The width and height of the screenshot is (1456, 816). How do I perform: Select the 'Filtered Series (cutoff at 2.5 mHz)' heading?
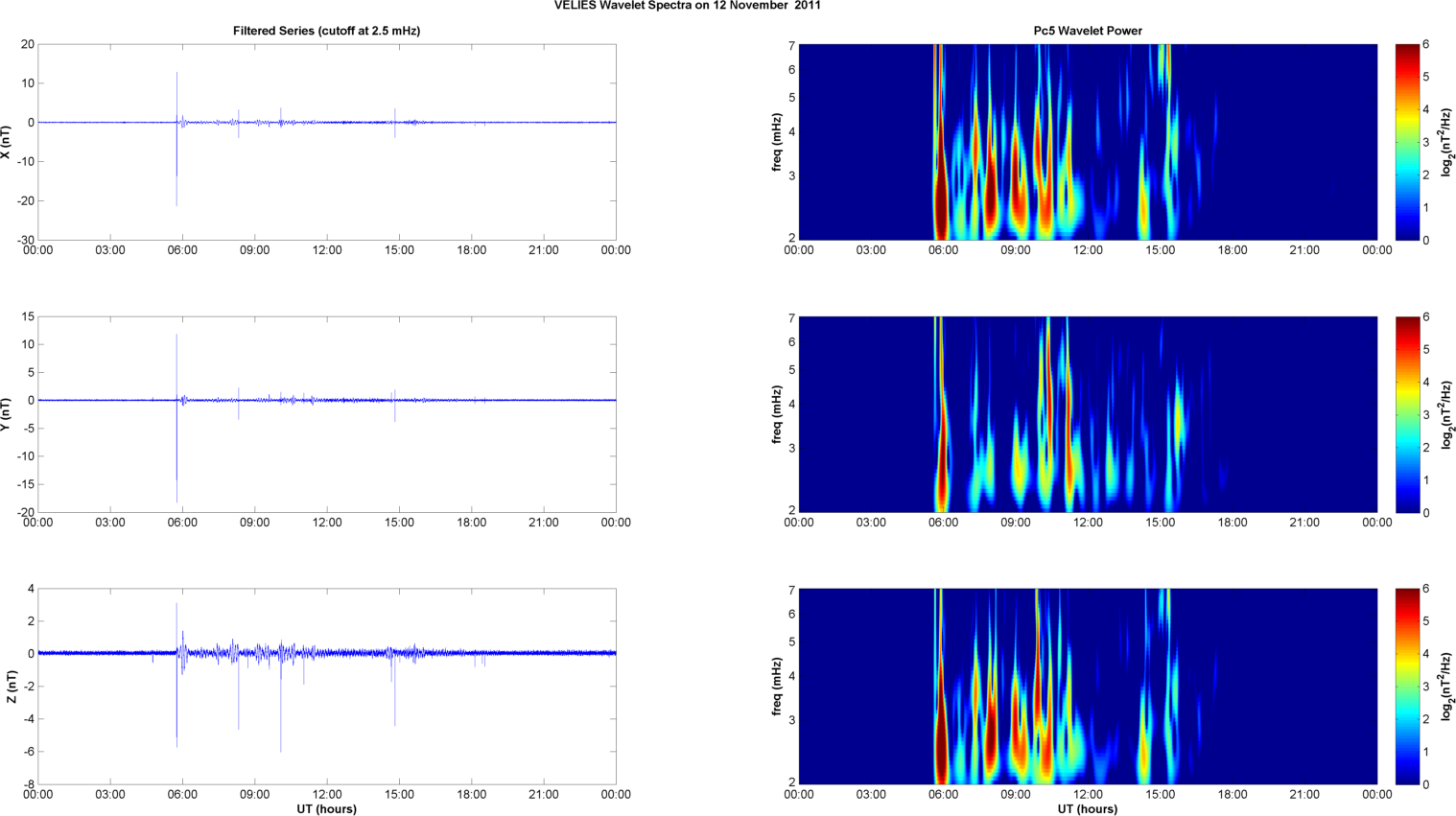click(326, 31)
